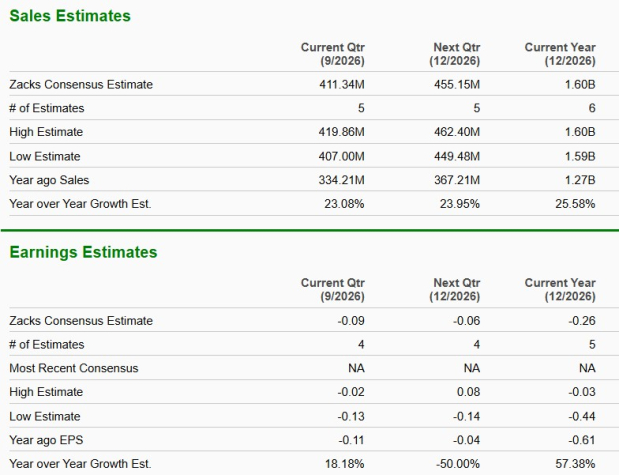
Task: Select the -0.26 consensus EPS value
Action: [582, 321]
